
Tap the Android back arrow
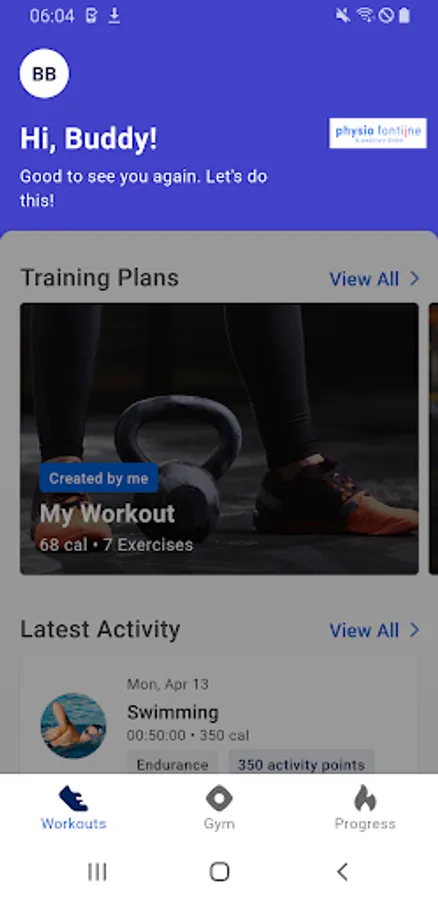coord(342,872)
